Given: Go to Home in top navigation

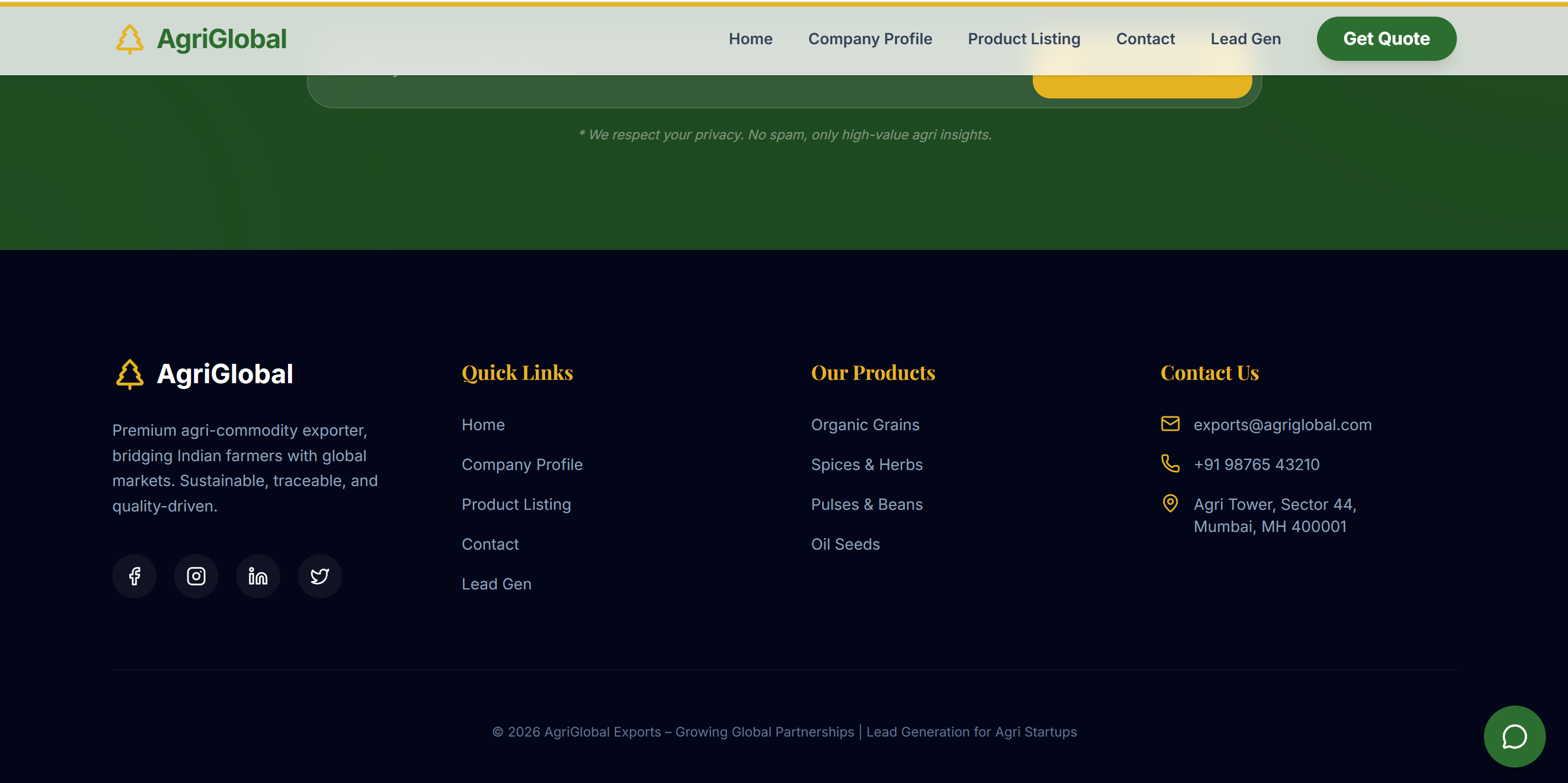Looking at the screenshot, I should 750,39.
